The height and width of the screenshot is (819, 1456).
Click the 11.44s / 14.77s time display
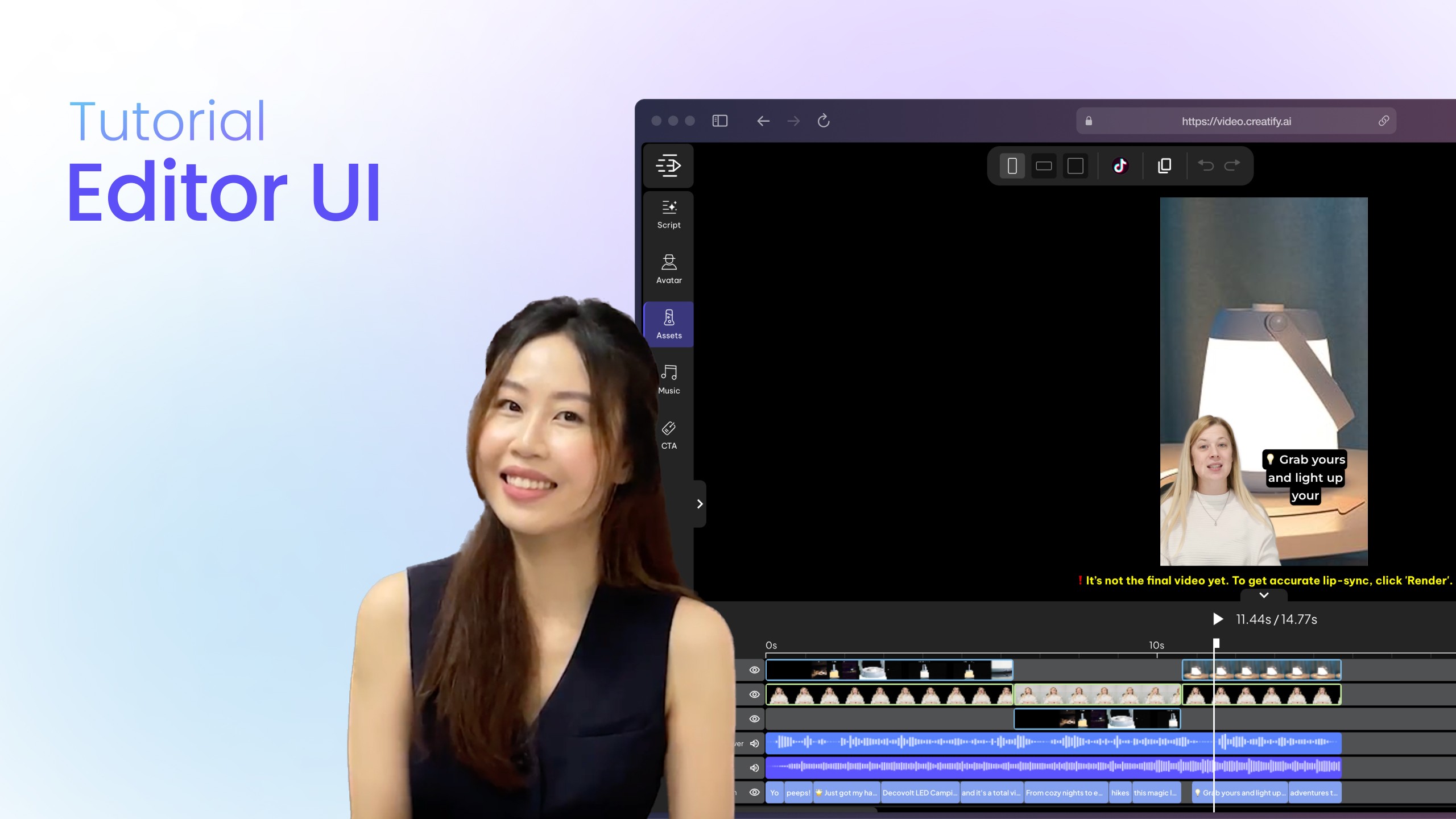[1276, 619]
